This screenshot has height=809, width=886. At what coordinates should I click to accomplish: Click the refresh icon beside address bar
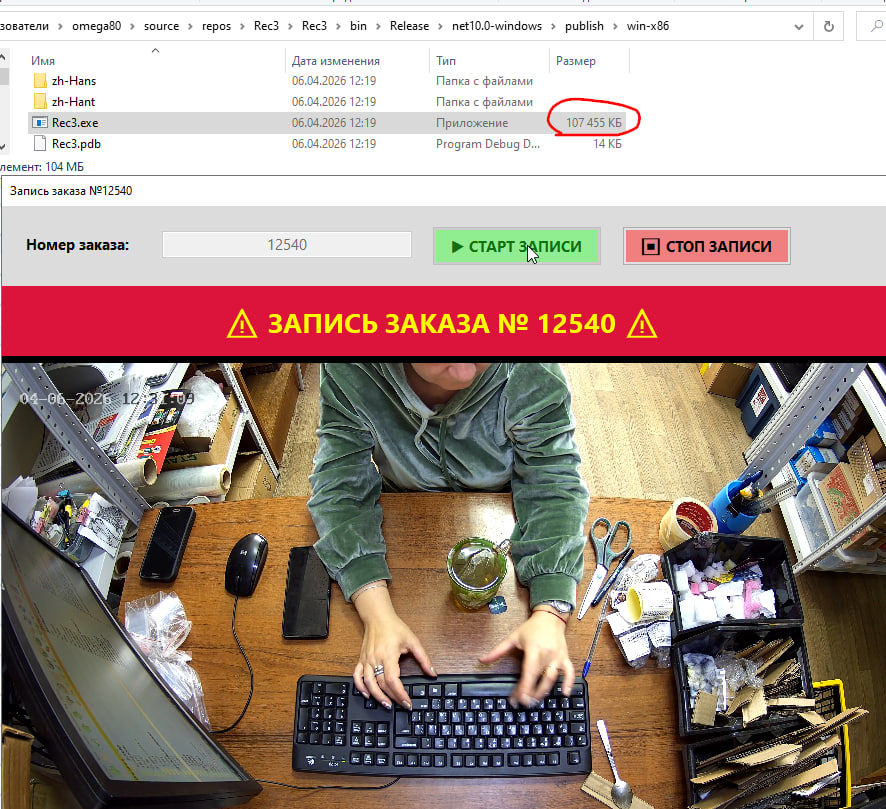829,26
